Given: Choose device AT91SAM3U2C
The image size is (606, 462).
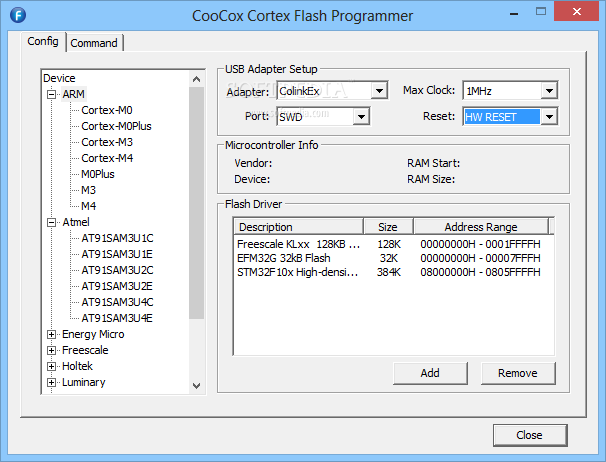Looking at the screenshot, I should [x=117, y=270].
